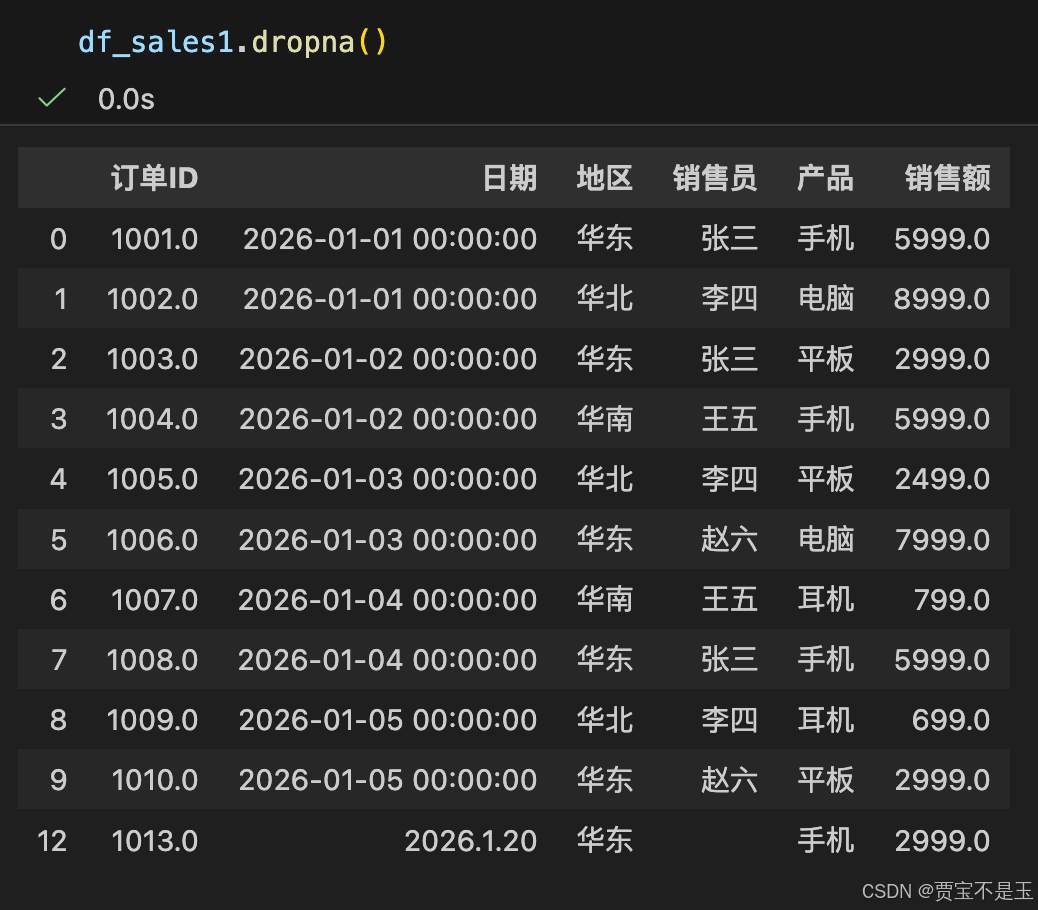Select the 销售员 column header
Image resolution: width=1038 pixels, height=910 pixels.
click(715, 178)
